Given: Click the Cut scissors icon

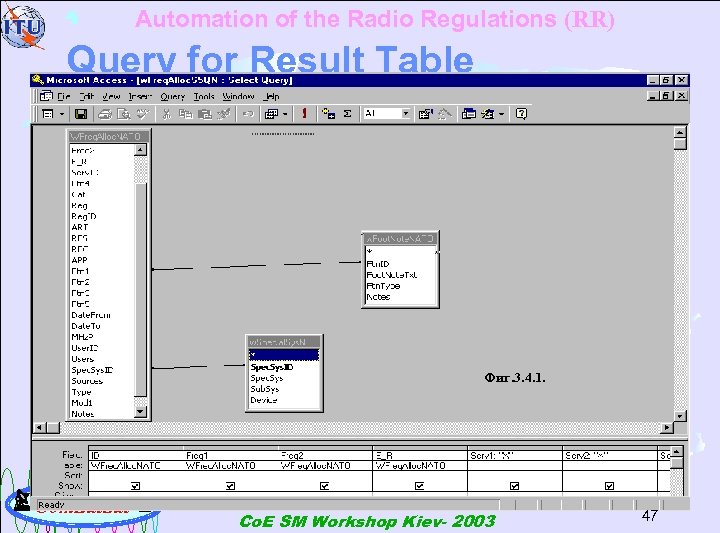Looking at the screenshot, I should [167, 113].
